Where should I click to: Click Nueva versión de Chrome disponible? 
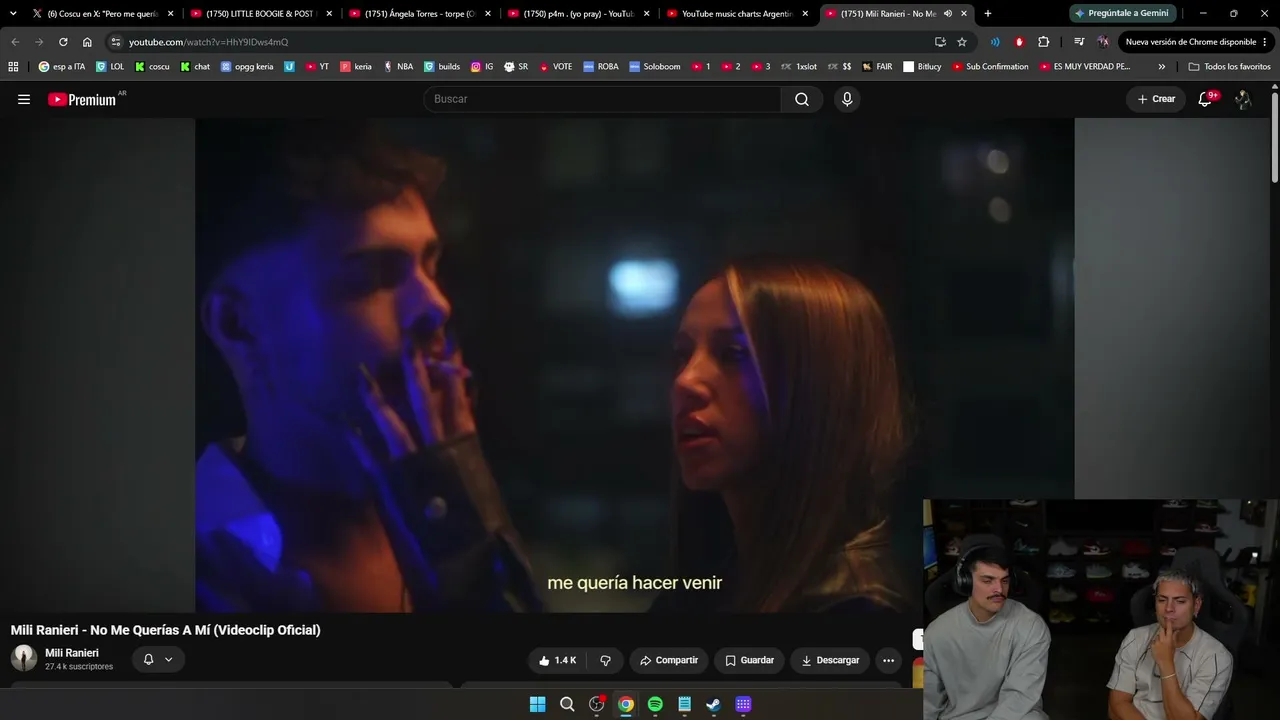tap(1196, 42)
